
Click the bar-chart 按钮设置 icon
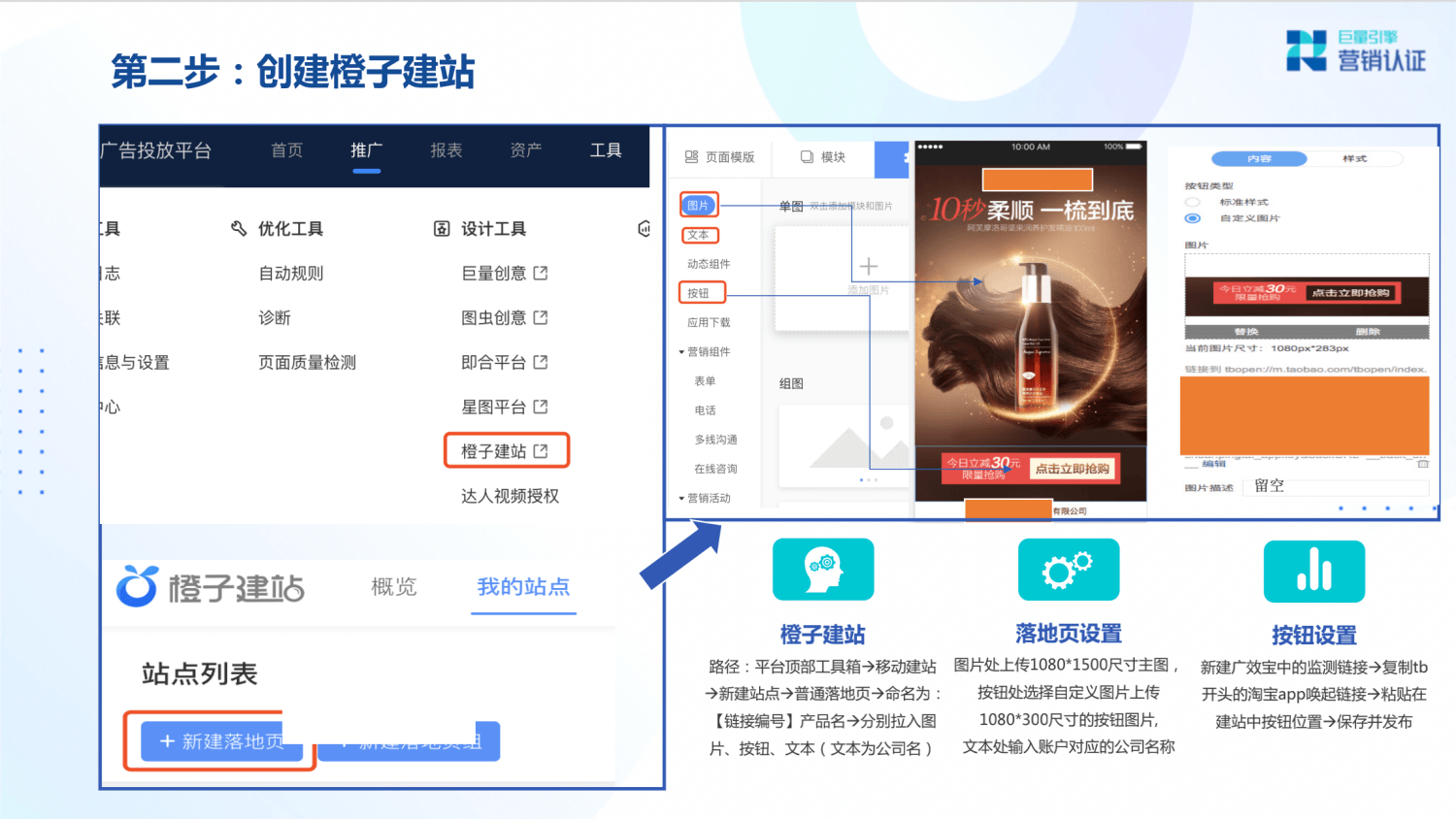[1314, 572]
